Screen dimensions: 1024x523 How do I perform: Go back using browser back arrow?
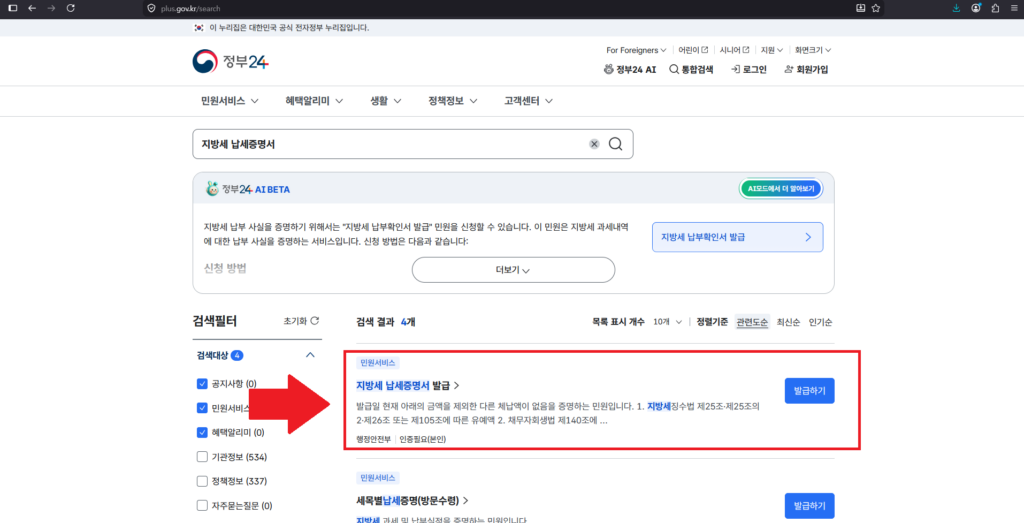31,8
